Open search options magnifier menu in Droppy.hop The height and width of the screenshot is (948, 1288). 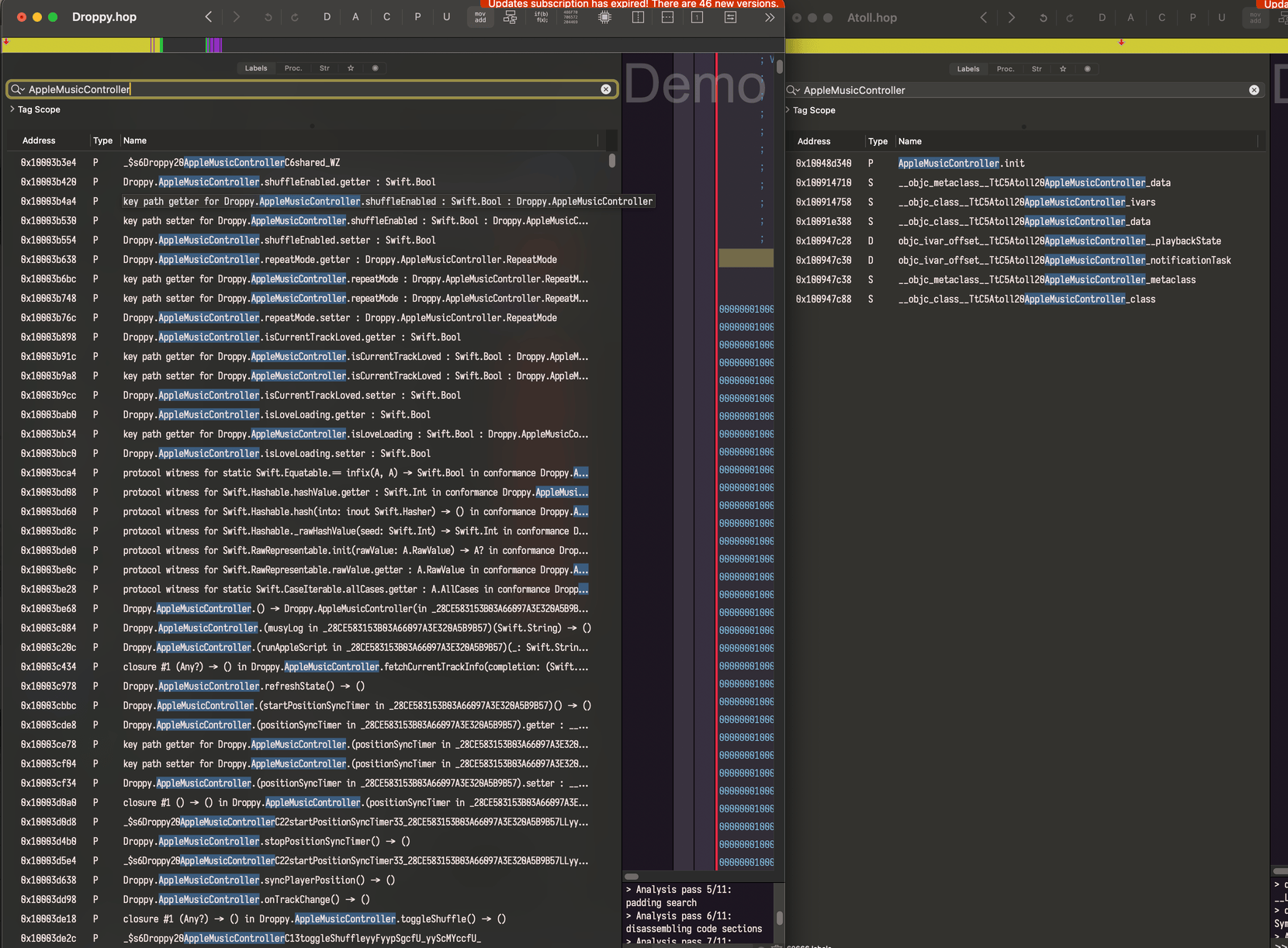tap(17, 89)
